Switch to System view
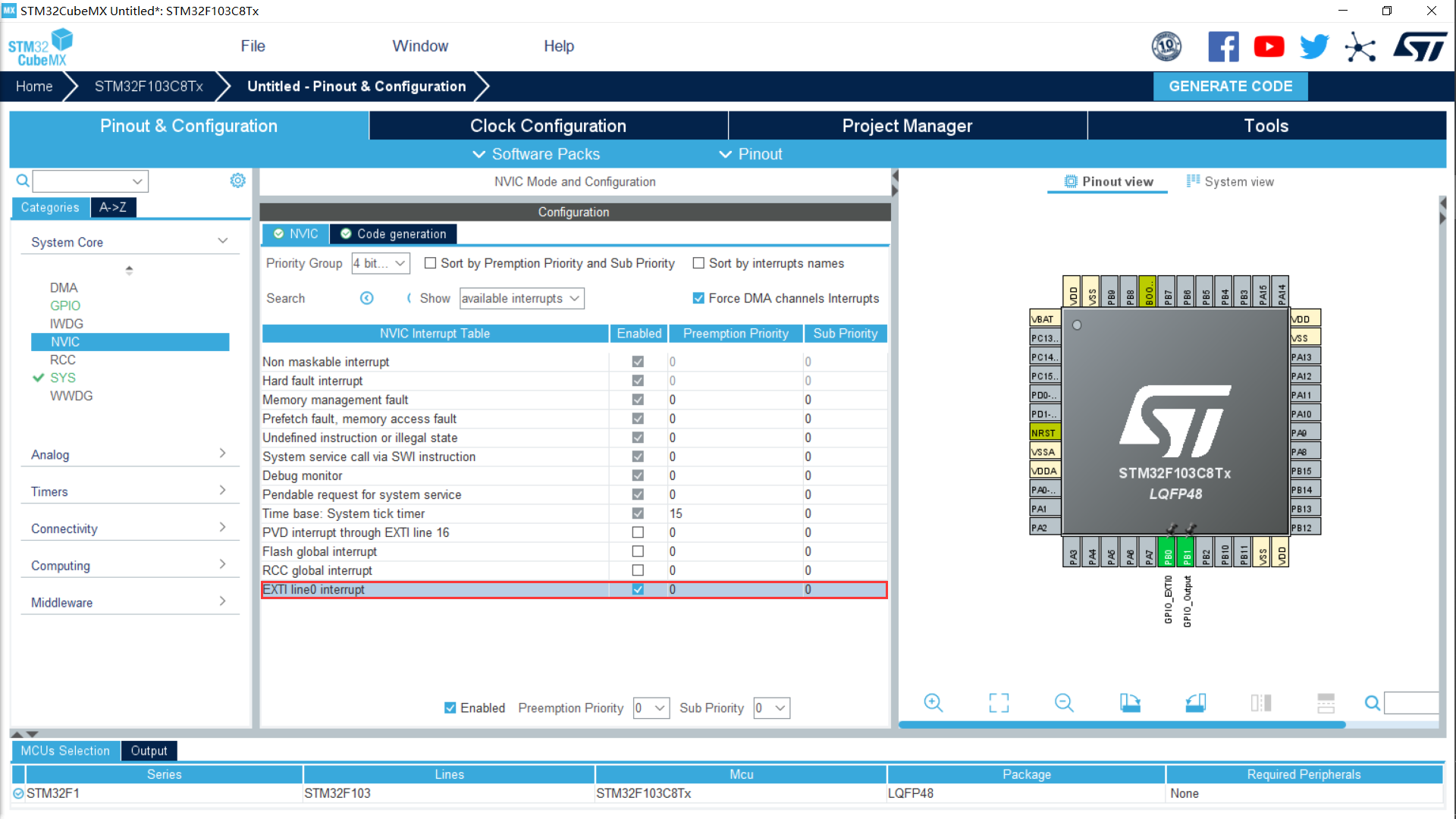 [1230, 182]
